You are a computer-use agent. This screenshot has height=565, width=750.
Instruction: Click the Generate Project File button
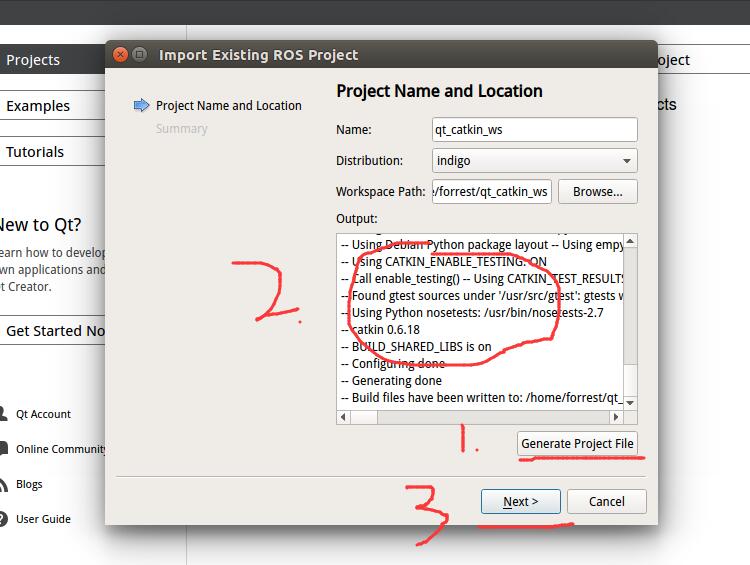click(577, 443)
